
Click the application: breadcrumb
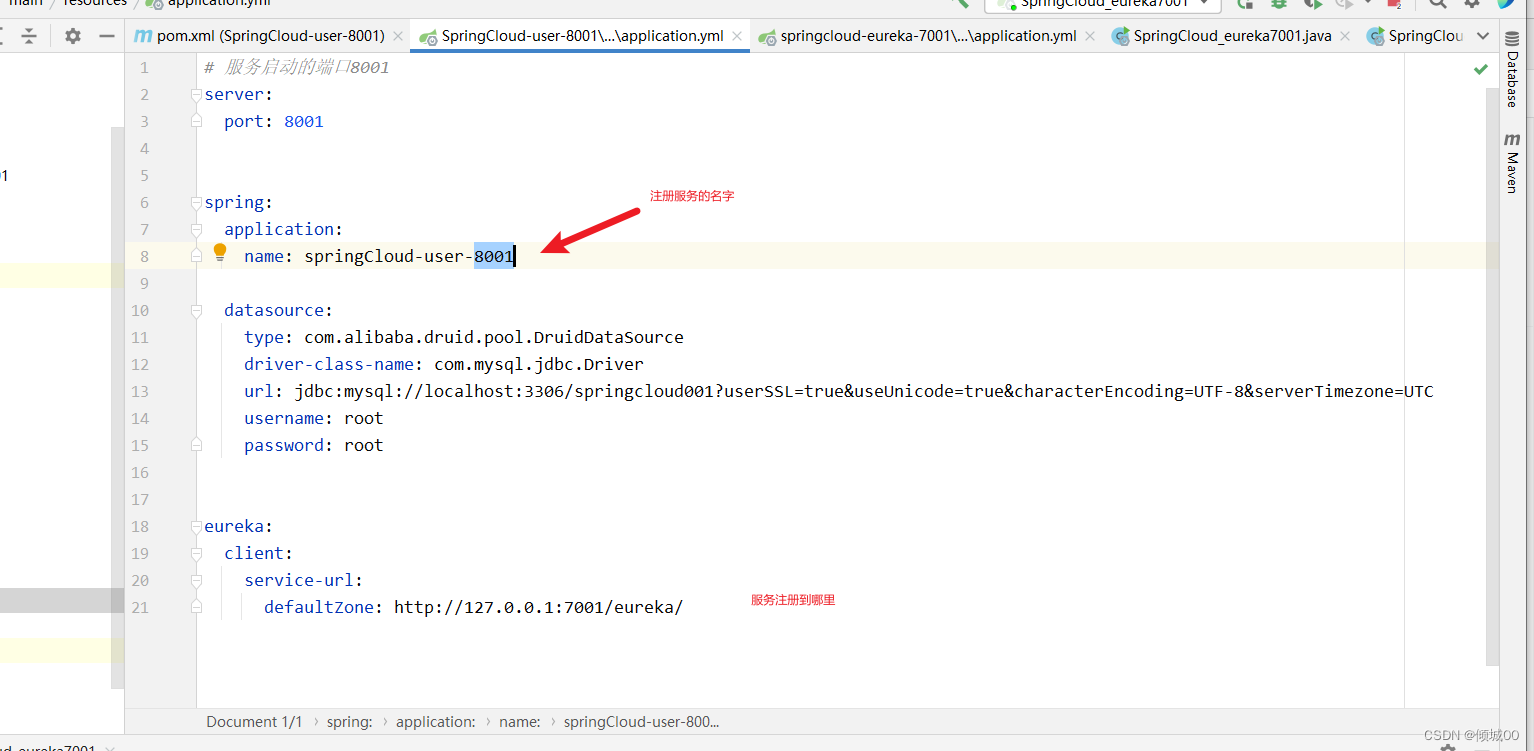click(436, 721)
